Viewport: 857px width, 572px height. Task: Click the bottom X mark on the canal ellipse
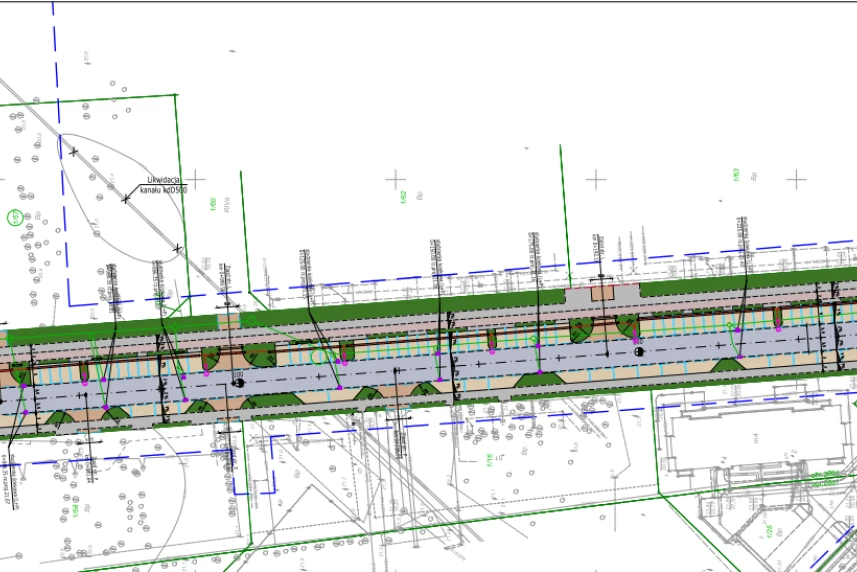point(178,247)
